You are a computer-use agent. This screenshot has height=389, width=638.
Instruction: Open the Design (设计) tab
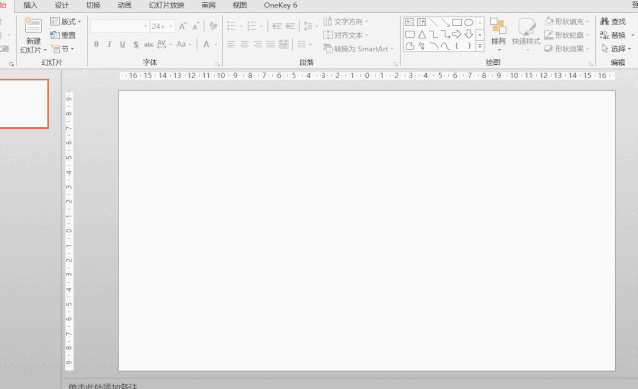click(62, 5)
